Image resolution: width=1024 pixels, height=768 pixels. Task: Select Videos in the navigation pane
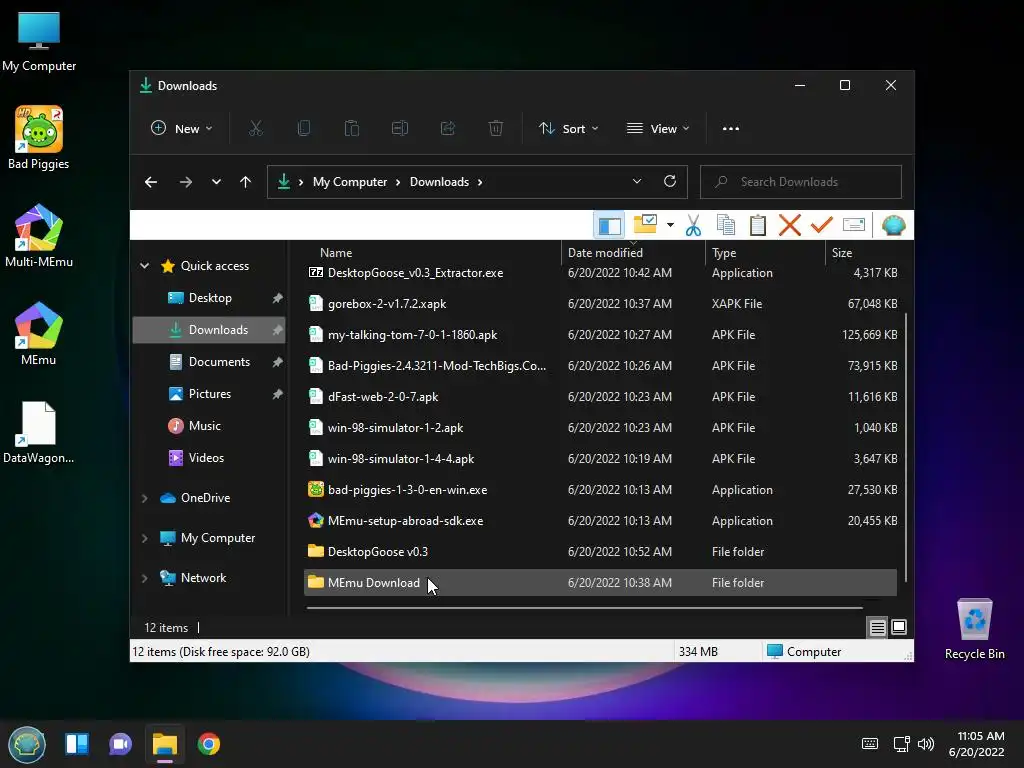[x=209, y=458]
